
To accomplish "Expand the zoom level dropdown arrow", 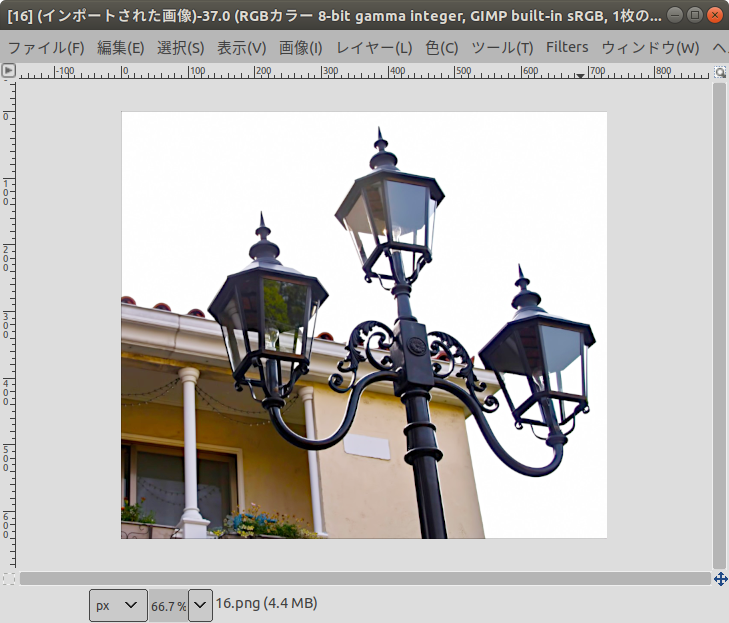I will 200,605.
